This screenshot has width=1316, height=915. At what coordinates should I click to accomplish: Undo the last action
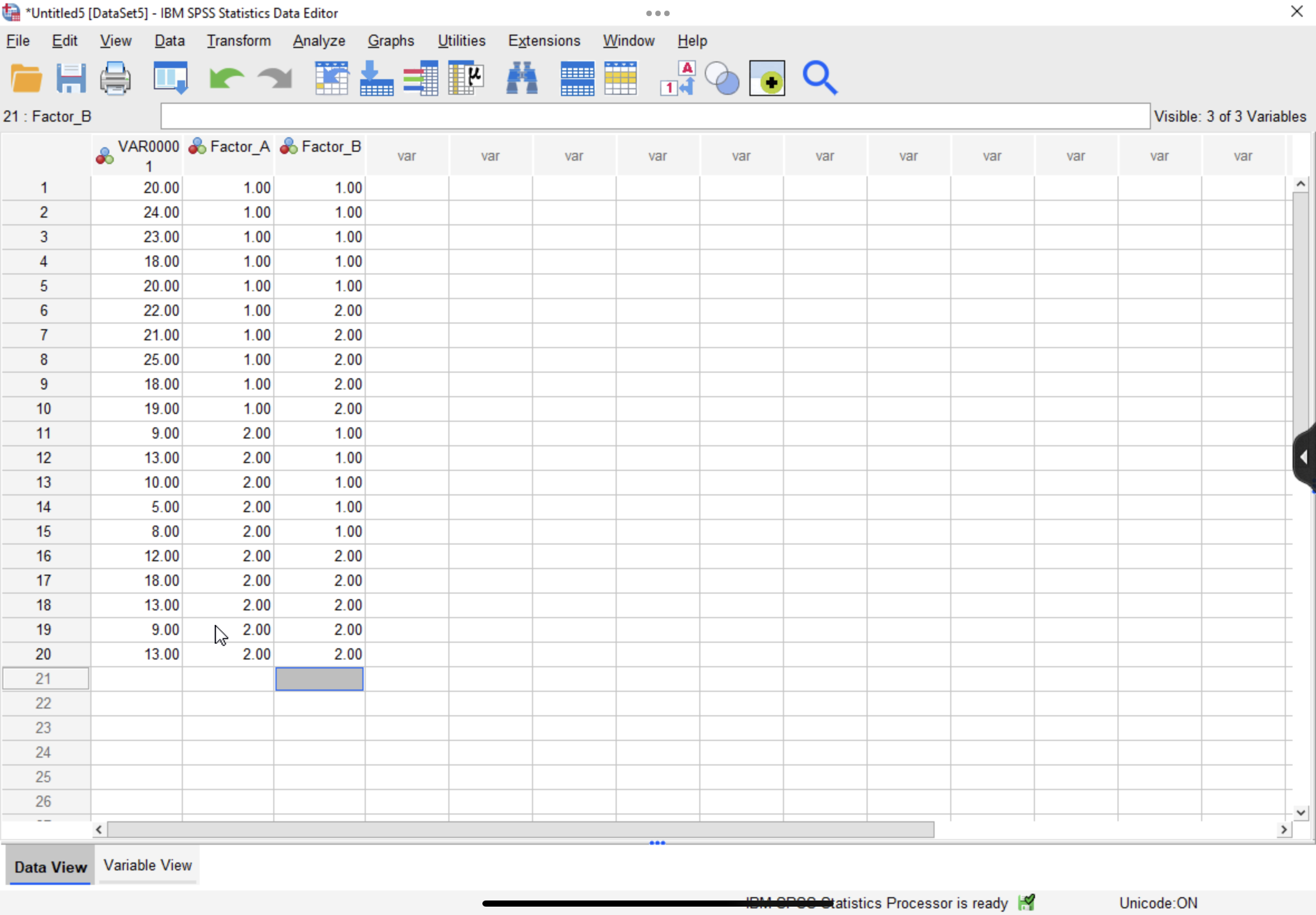click(226, 78)
